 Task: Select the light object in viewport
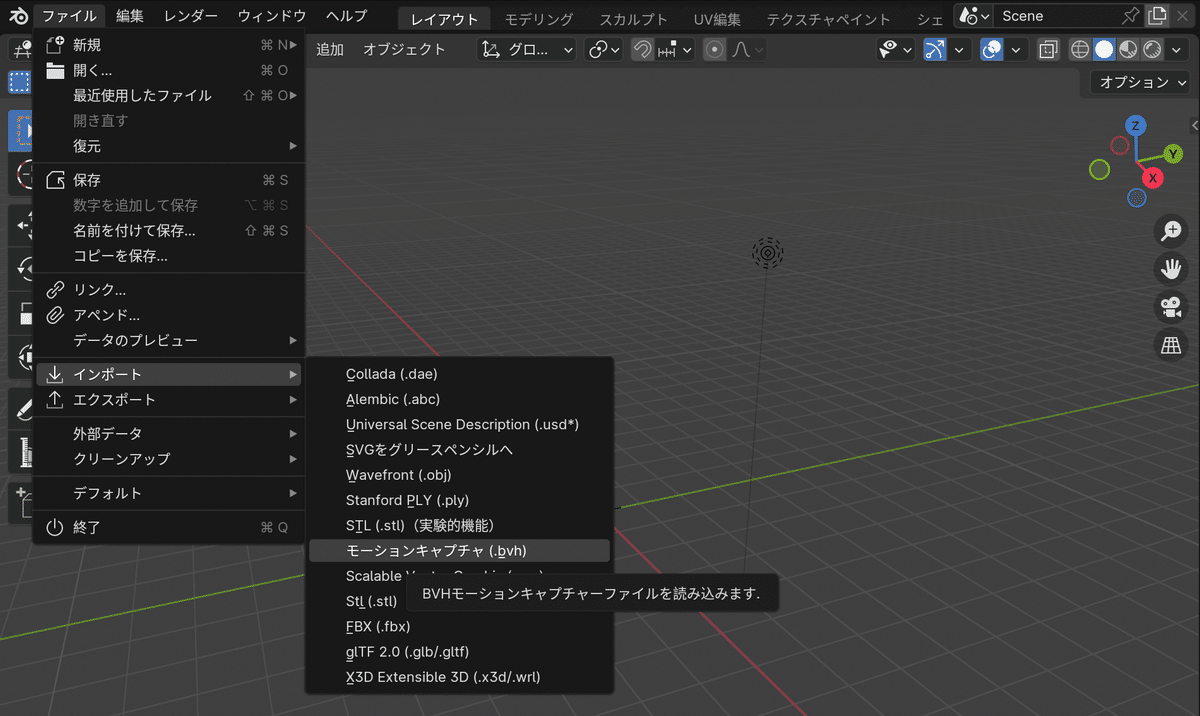coord(767,253)
